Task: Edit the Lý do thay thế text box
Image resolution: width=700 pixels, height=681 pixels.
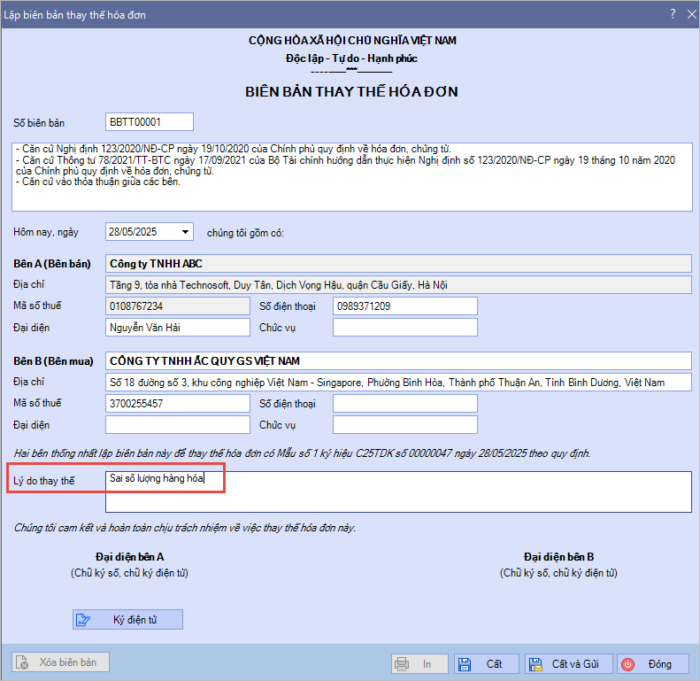Action: pos(397,491)
